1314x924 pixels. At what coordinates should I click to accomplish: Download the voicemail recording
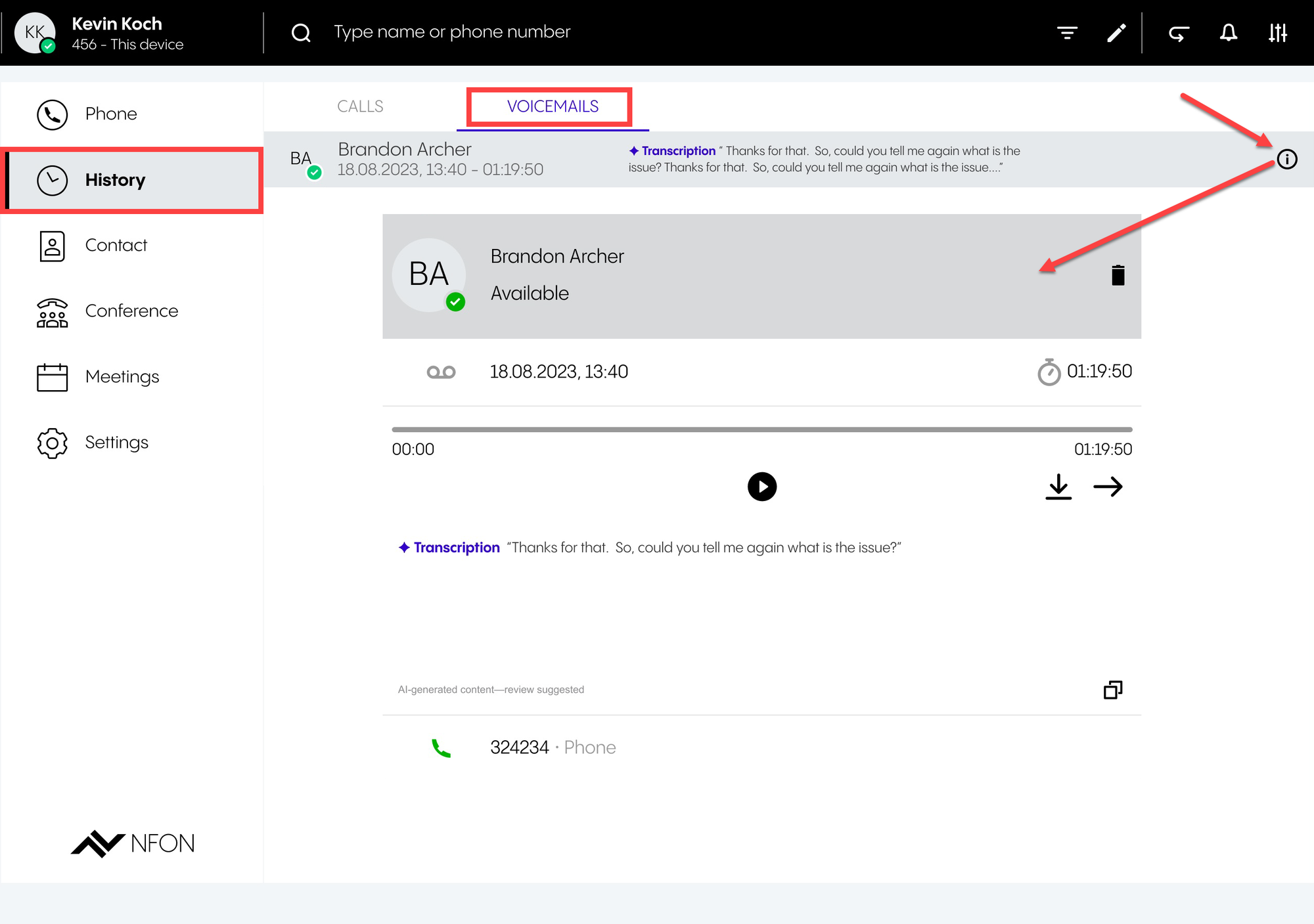coord(1058,487)
